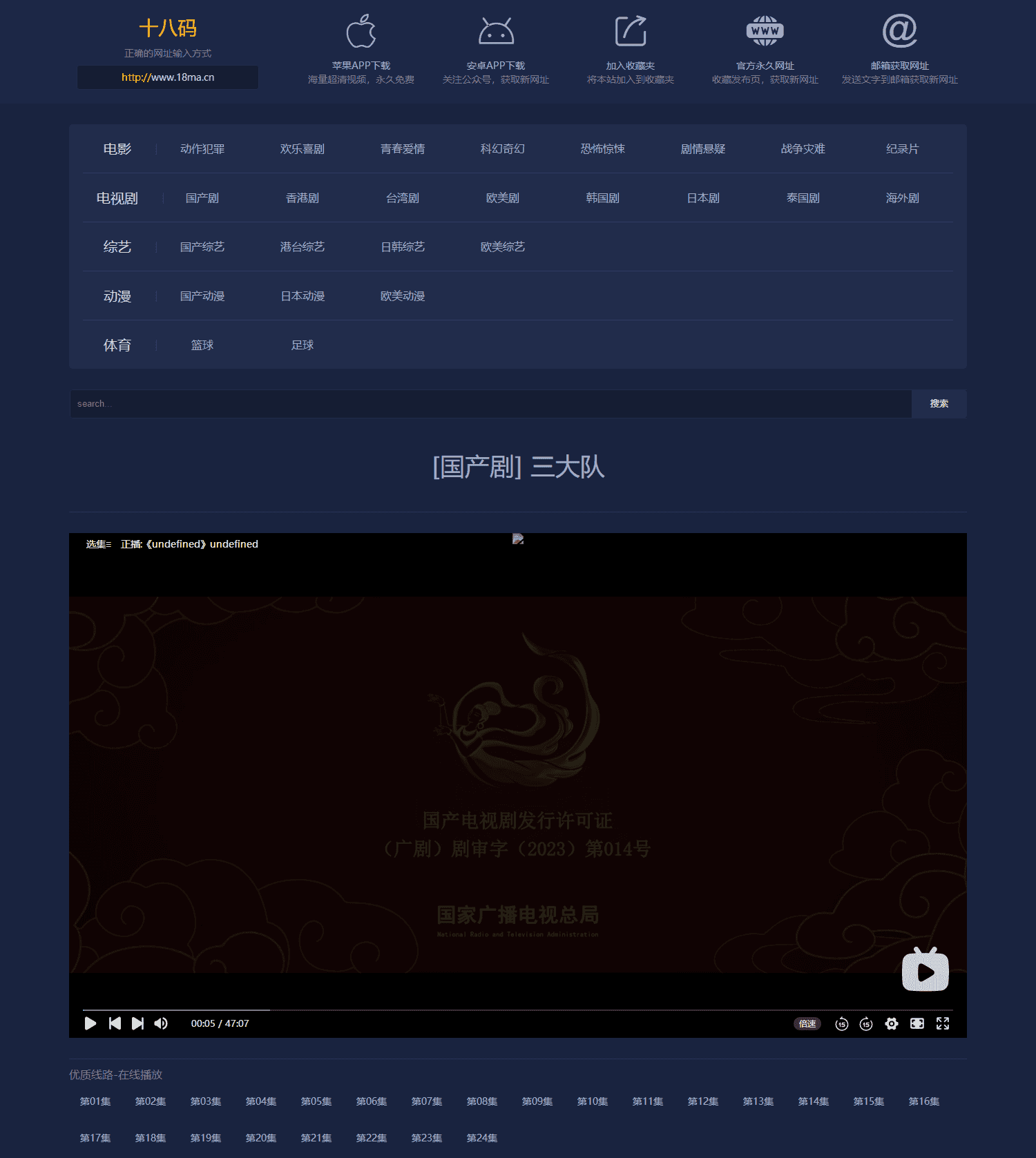Image resolution: width=1036 pixels, height=1158 pixels.
Task: Open player settings gear
Action: tap(892, 1023)
